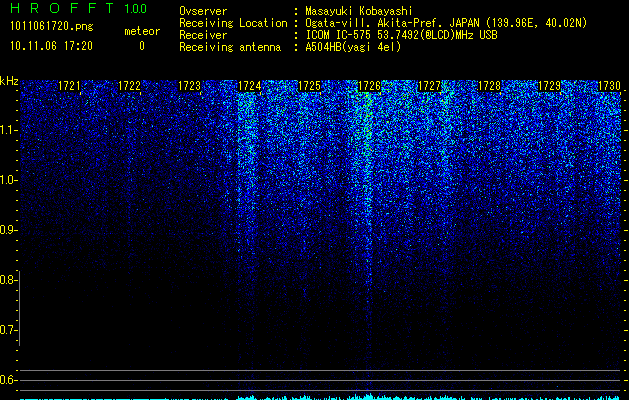Click the 1727 time marker
Image resolution: width=629 pixels, height=400 pixels.
(x=429, y=86)
